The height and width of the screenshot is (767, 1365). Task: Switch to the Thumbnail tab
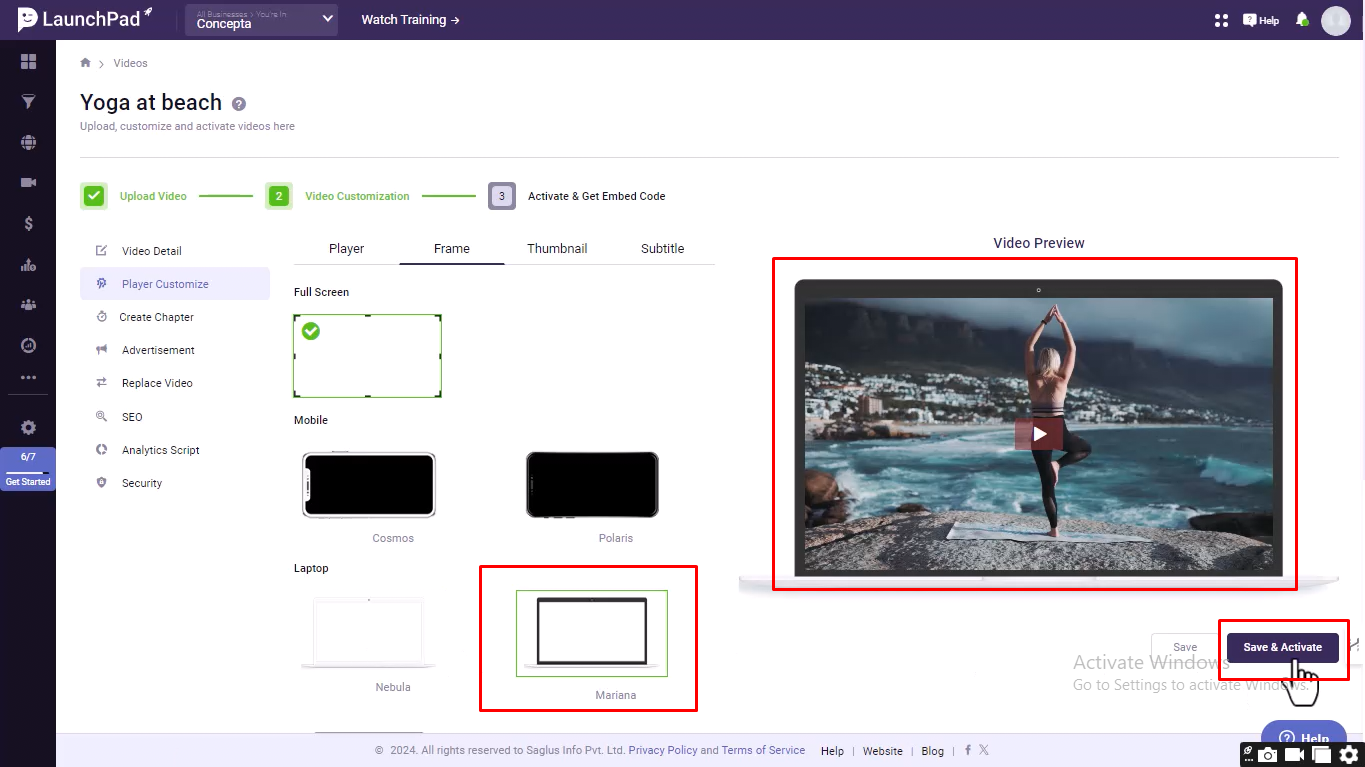pyautogui.click(x=557, y=249)
